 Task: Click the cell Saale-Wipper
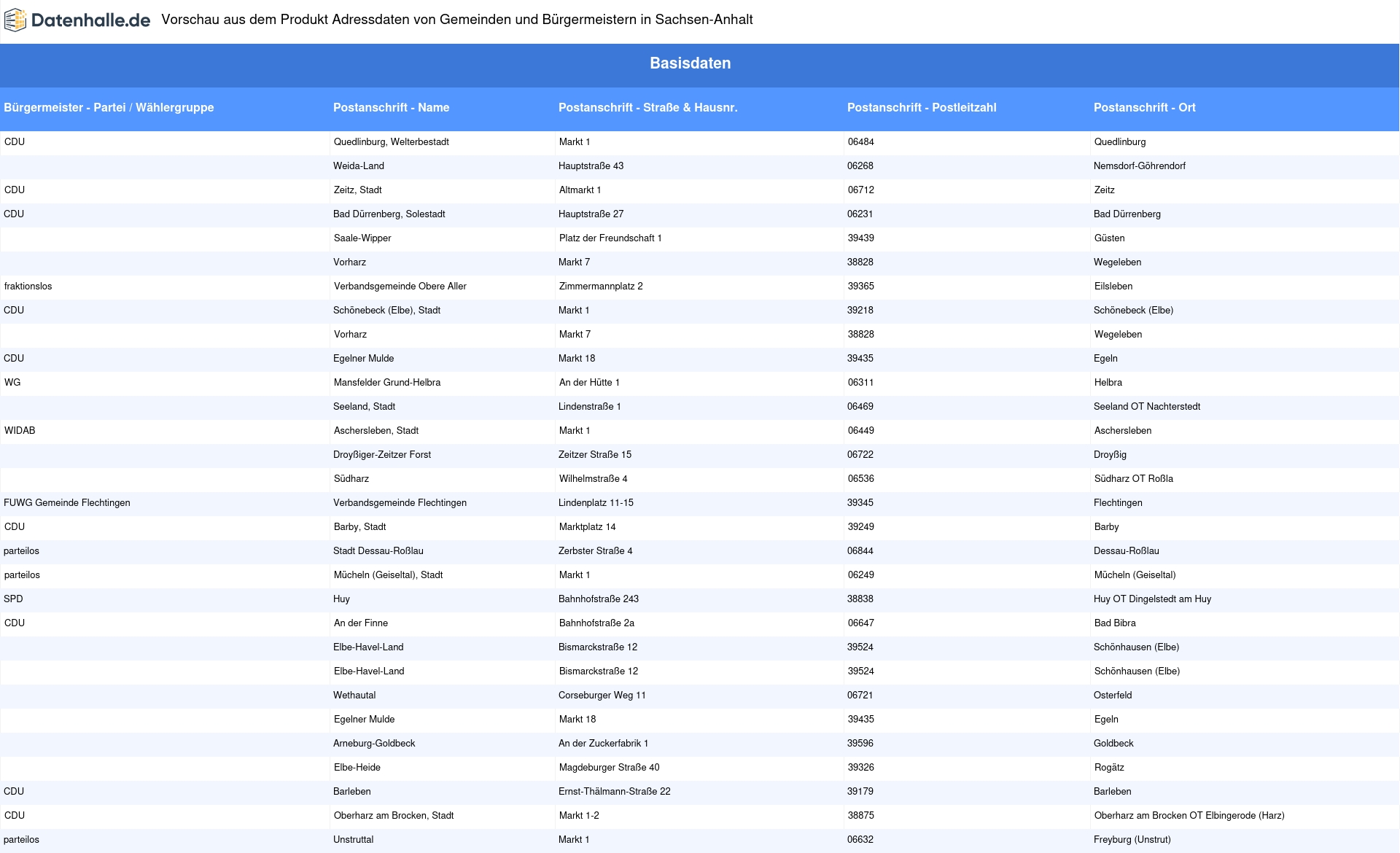click(362, 238)
